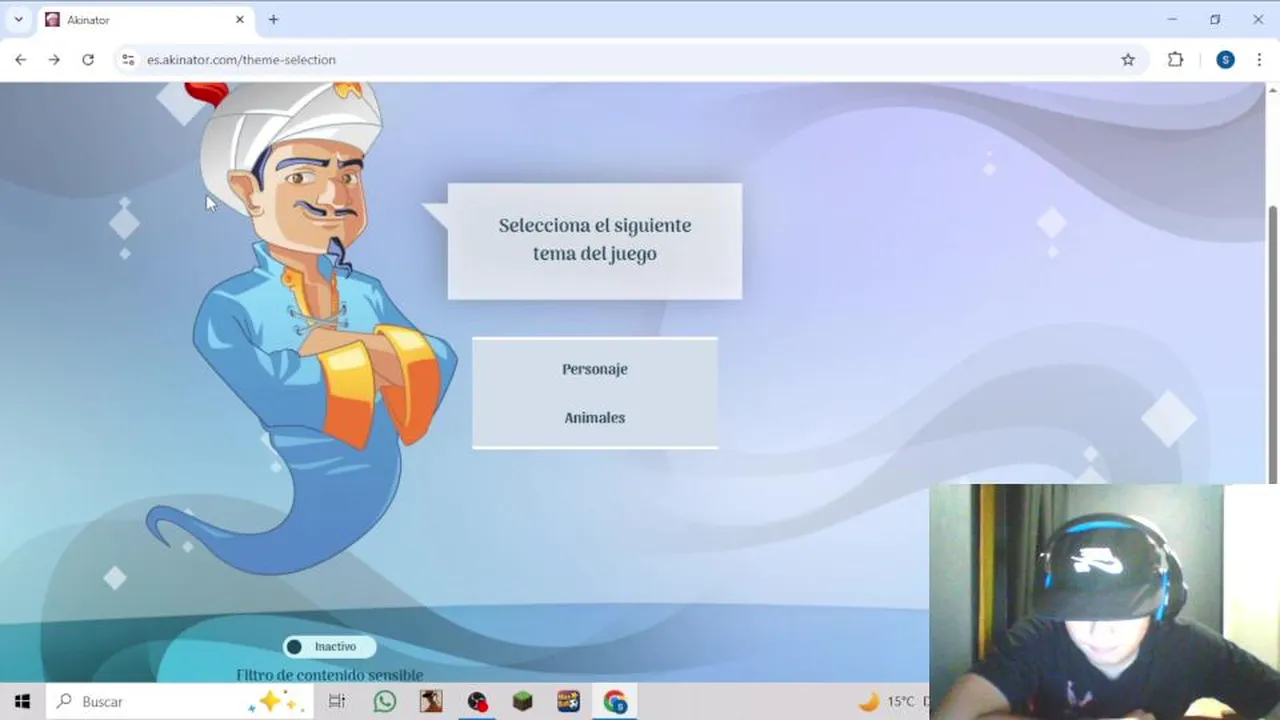The height and width of the screenshot is (720, 1280).
Task: Choose the Animales theme
Action: (594, 418)
